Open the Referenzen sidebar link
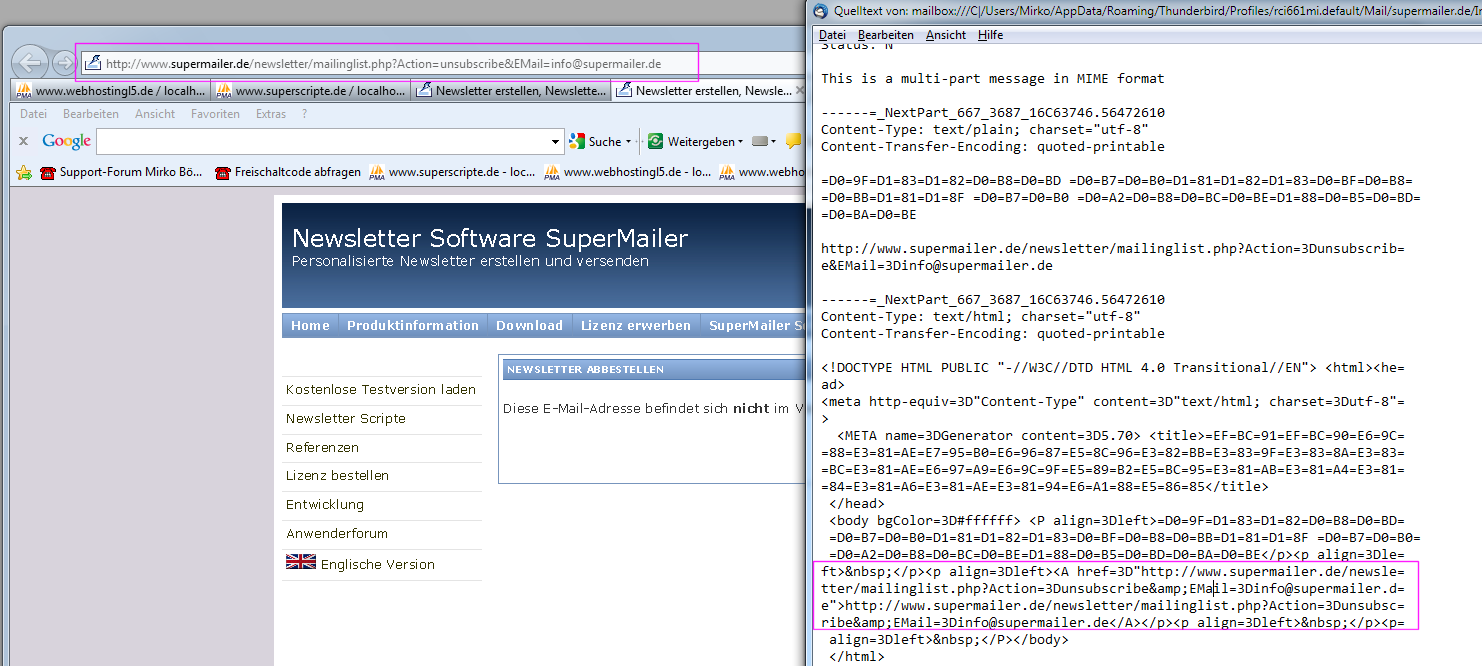 (322, 447)
